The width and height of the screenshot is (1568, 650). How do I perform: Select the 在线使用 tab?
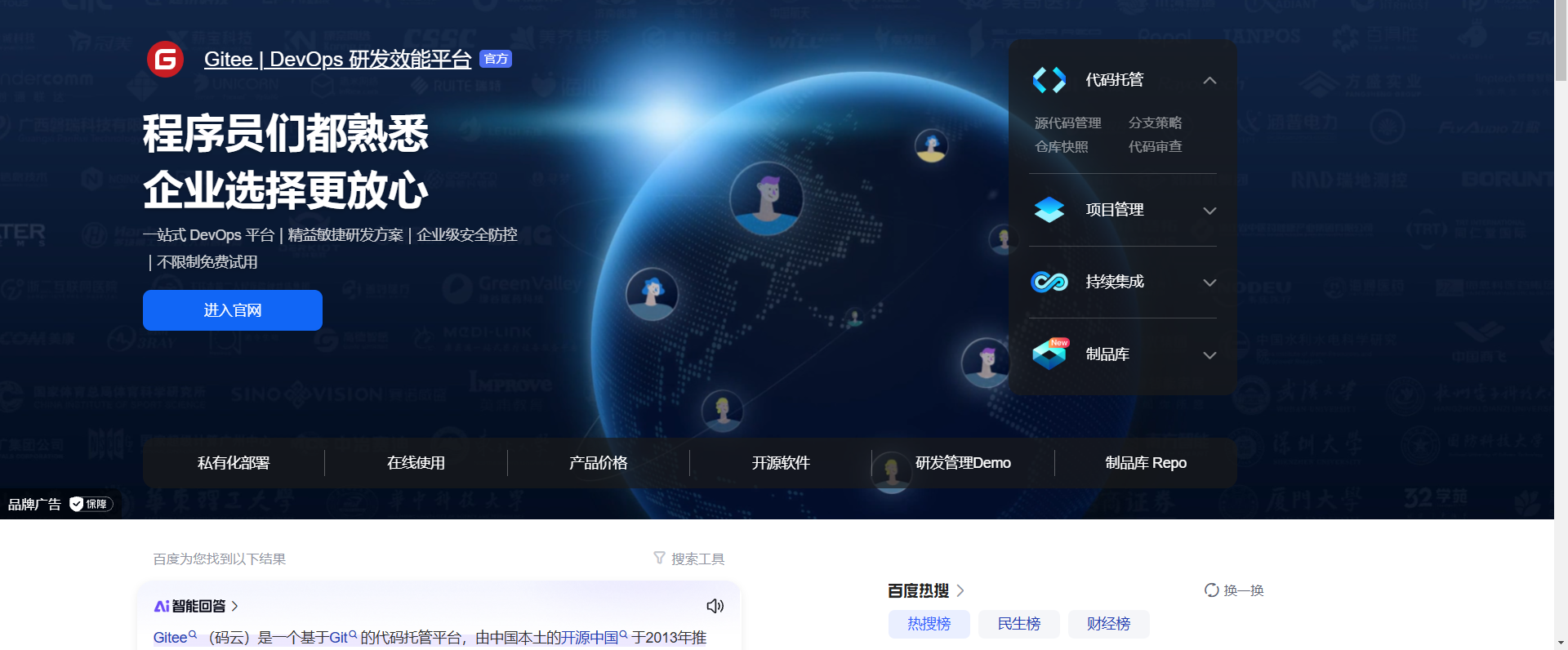[416, 463]
